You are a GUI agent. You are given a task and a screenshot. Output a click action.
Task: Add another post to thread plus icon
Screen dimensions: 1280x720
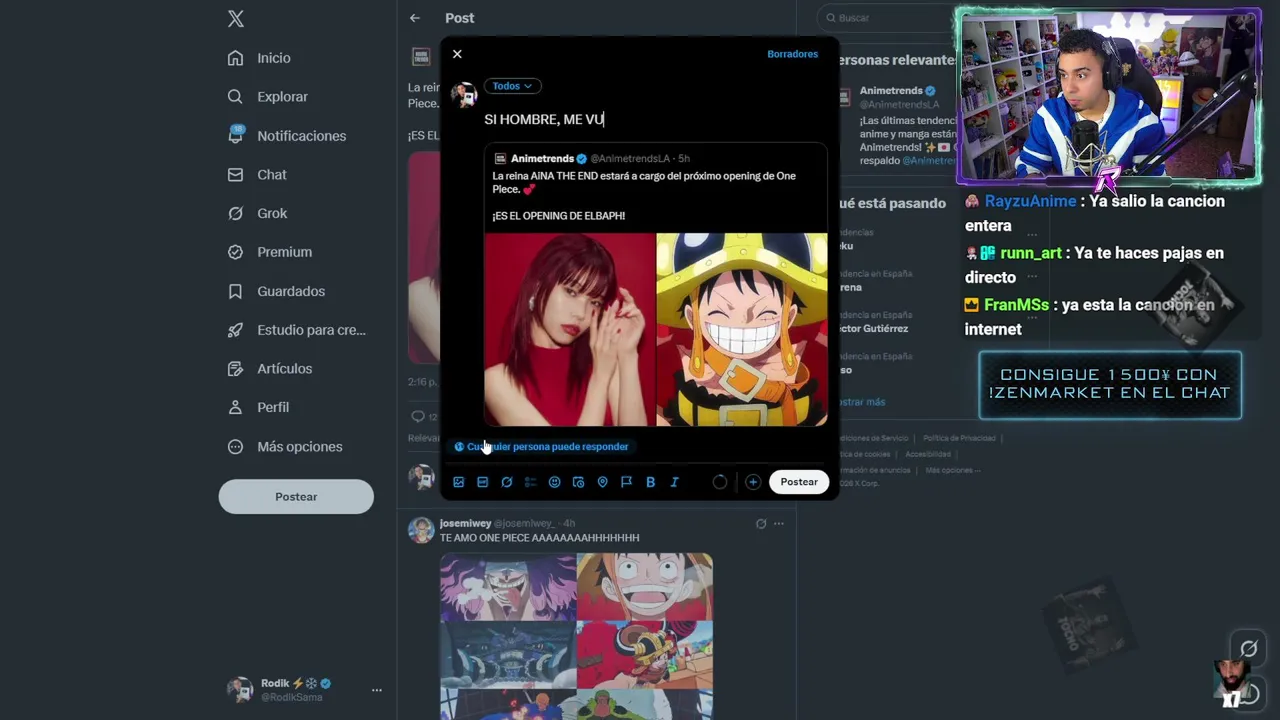pyautogui.click(x=753, y=482)
